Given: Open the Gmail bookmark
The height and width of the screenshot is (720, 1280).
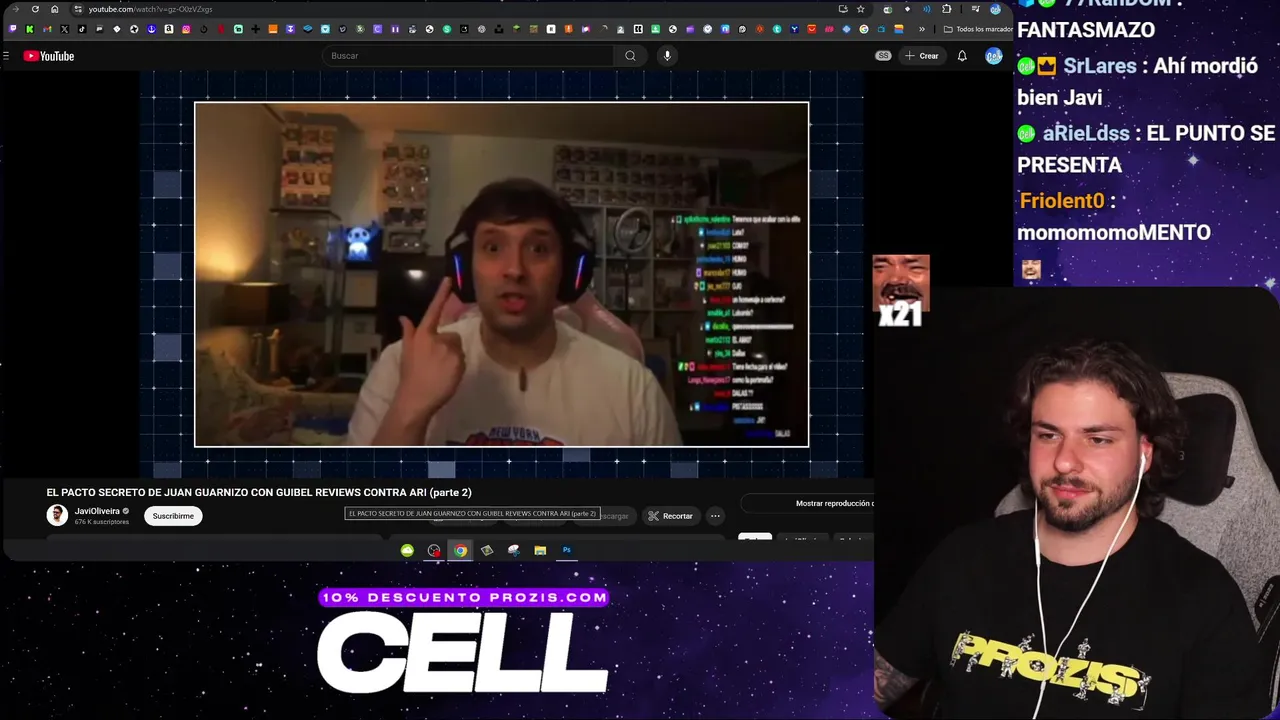Looking at the screenshot, I should coord(47,29).
